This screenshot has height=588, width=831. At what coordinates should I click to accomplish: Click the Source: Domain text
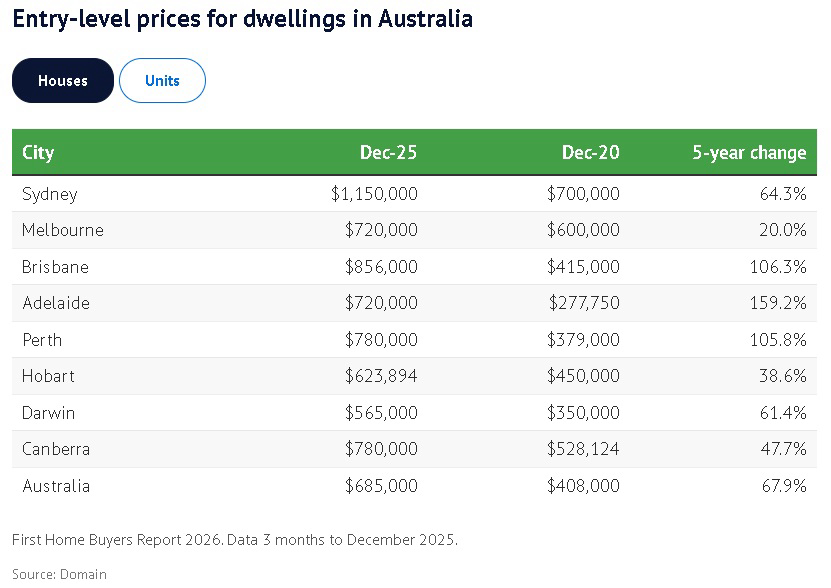[x=59, y=574]
